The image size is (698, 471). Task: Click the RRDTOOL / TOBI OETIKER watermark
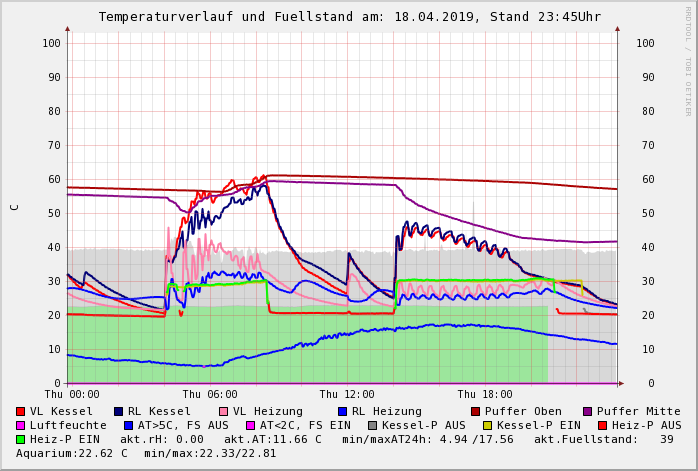coord(688,60)
